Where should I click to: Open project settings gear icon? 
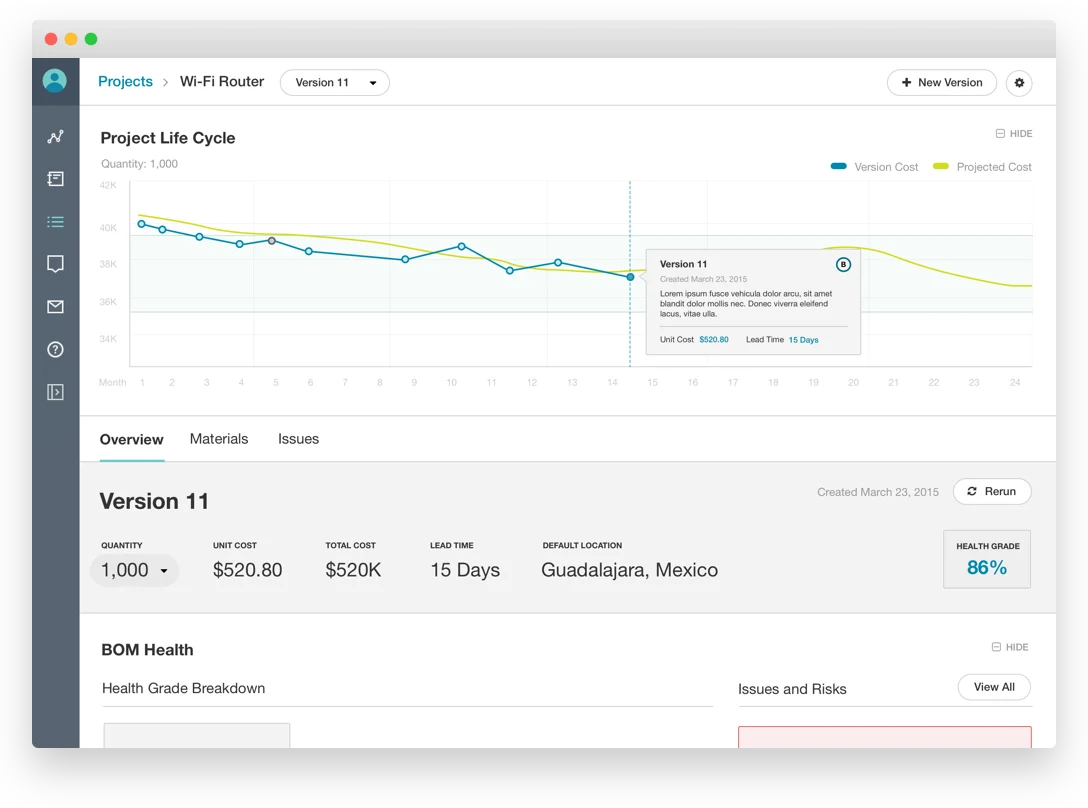click(1019, 83)
